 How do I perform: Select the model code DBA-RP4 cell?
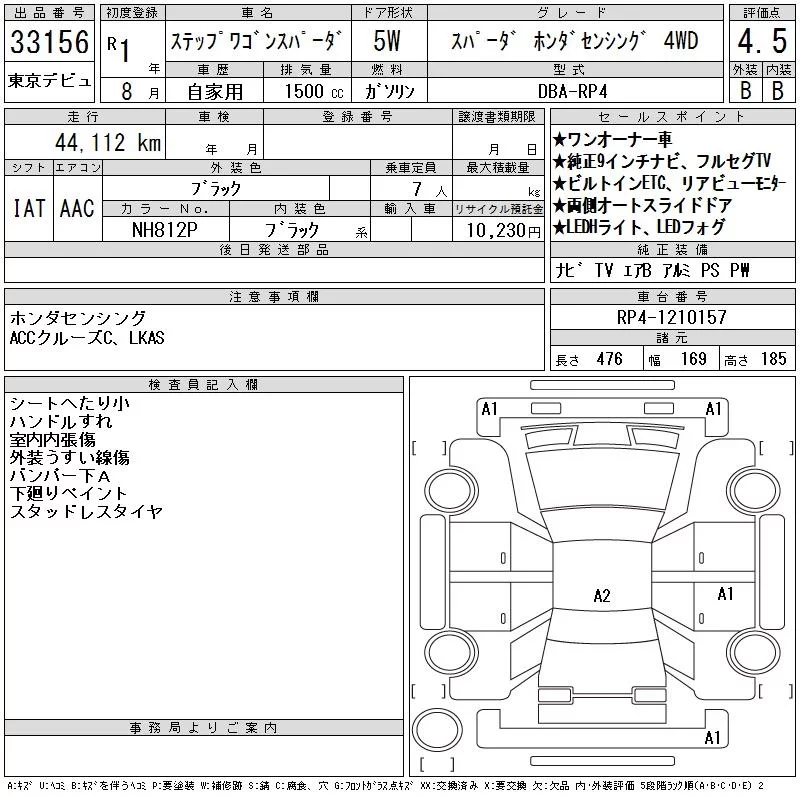tap(575, 90)
